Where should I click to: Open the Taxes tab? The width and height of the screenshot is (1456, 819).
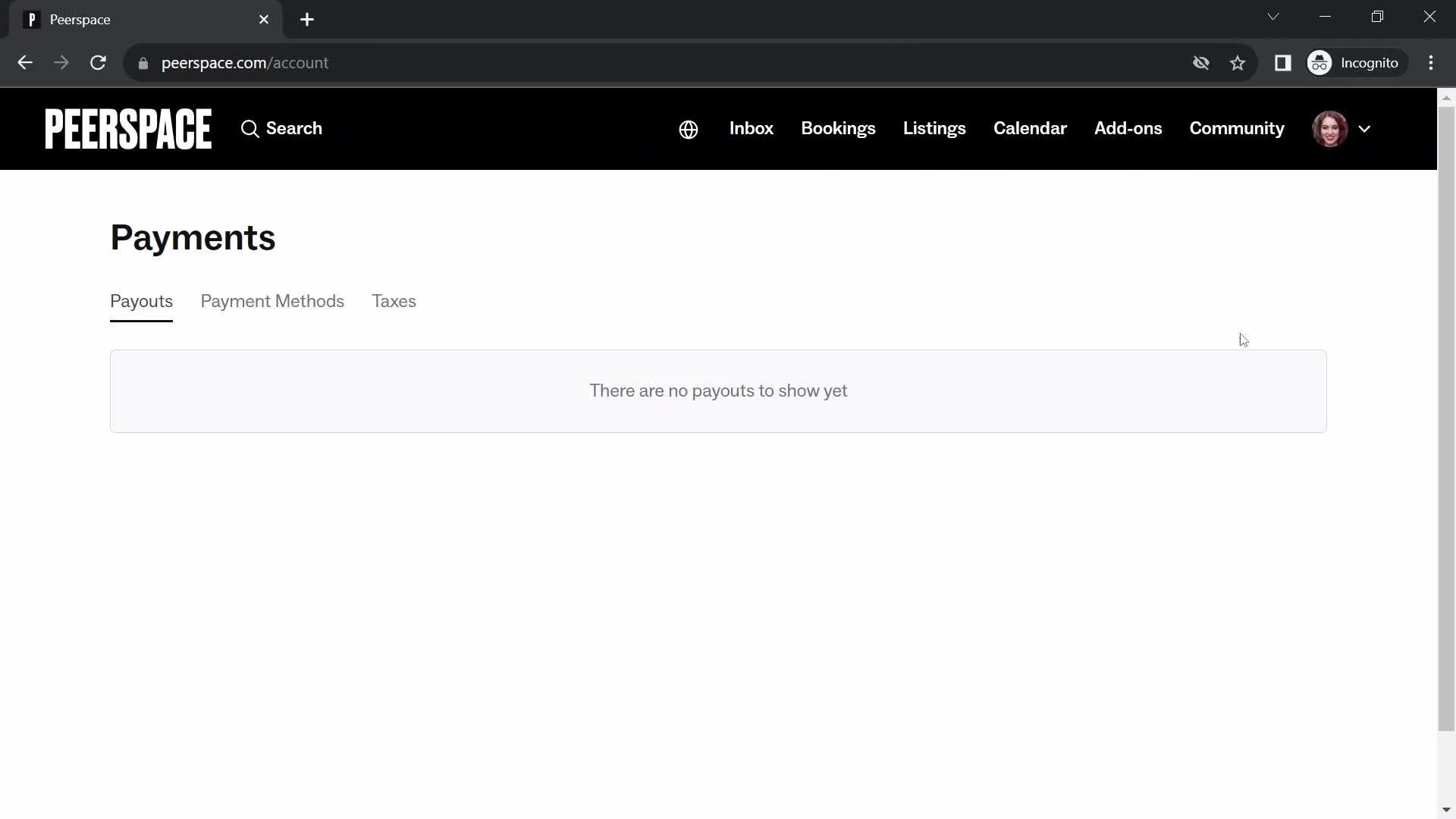(x=395, y=301)
